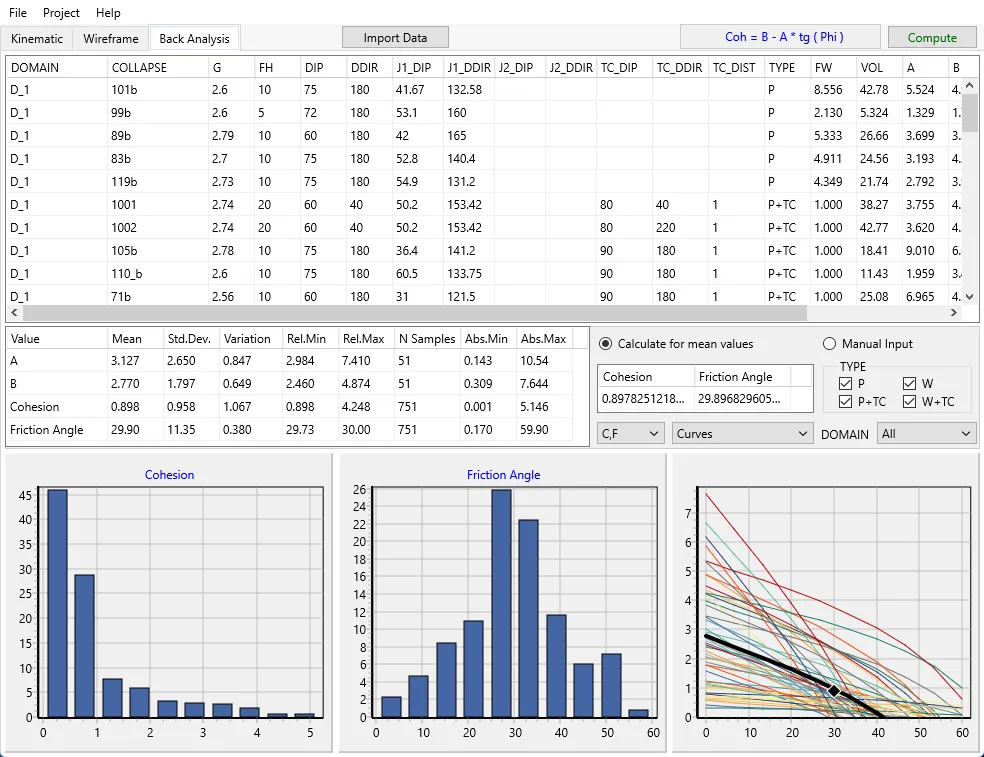Select collapse cell 101b
Viewport: 984px width, 757px height.
(x=158, y=90)
